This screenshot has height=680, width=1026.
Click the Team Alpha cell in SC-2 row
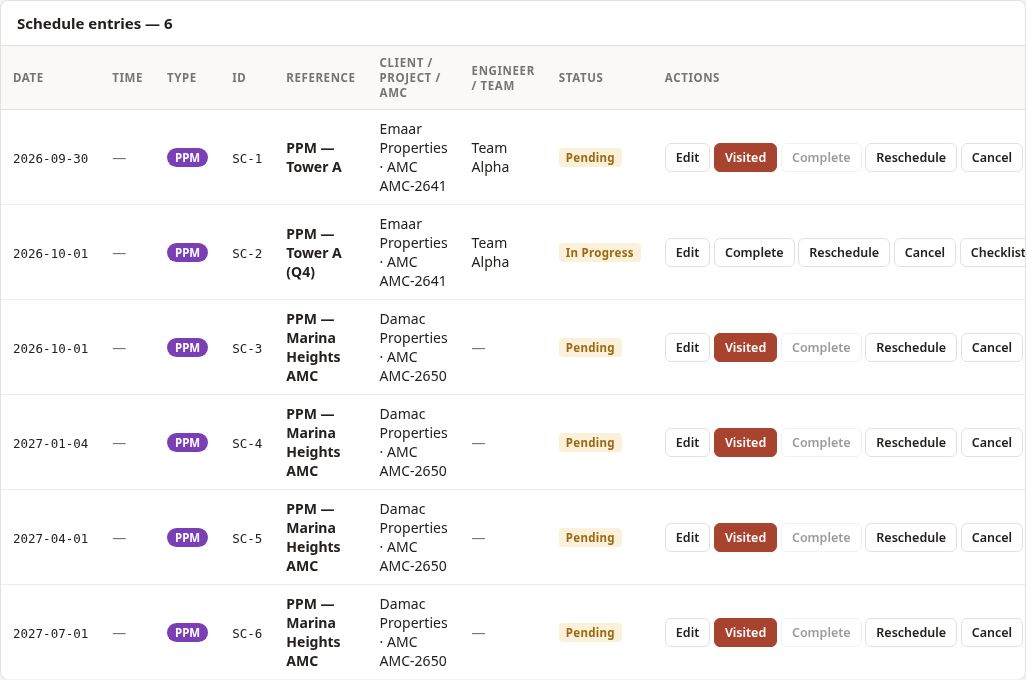tap(489, 253)
